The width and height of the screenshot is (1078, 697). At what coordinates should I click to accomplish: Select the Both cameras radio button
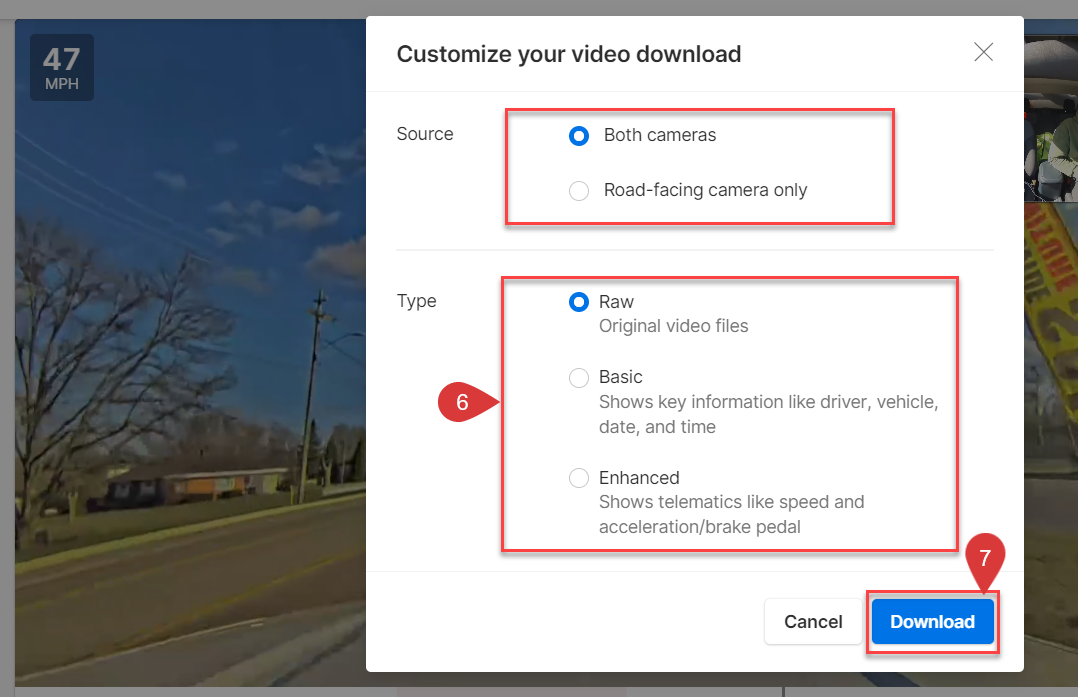(579, 136)
